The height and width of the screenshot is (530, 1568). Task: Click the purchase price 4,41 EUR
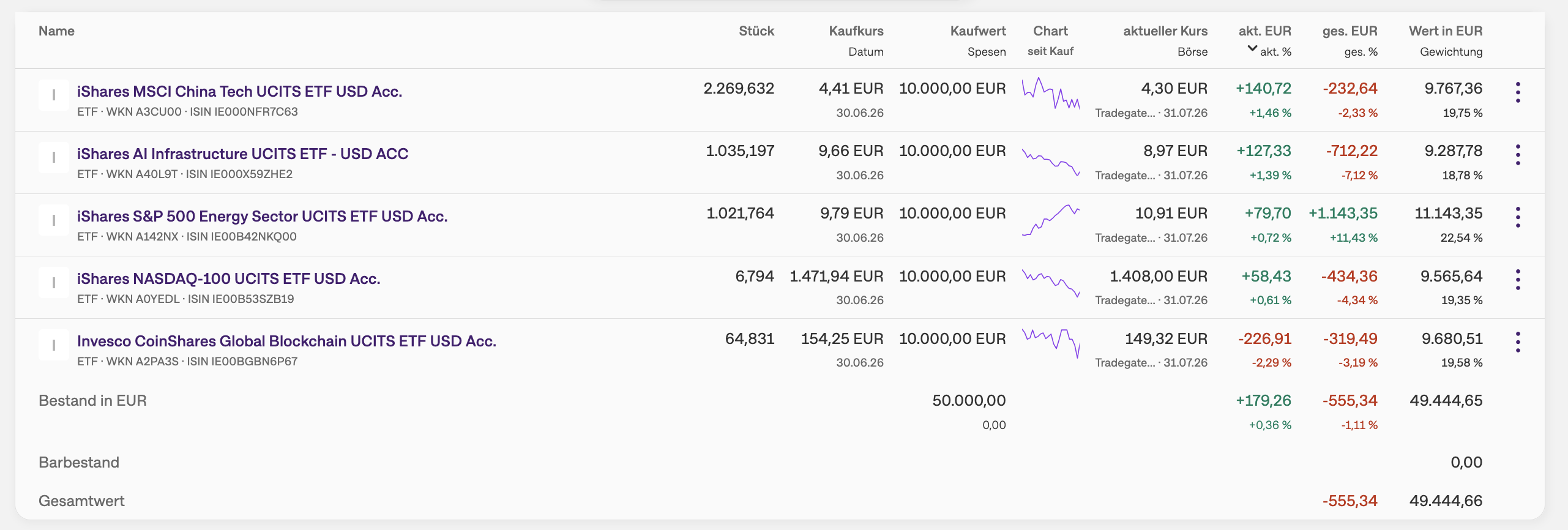[x=851, y=89]
